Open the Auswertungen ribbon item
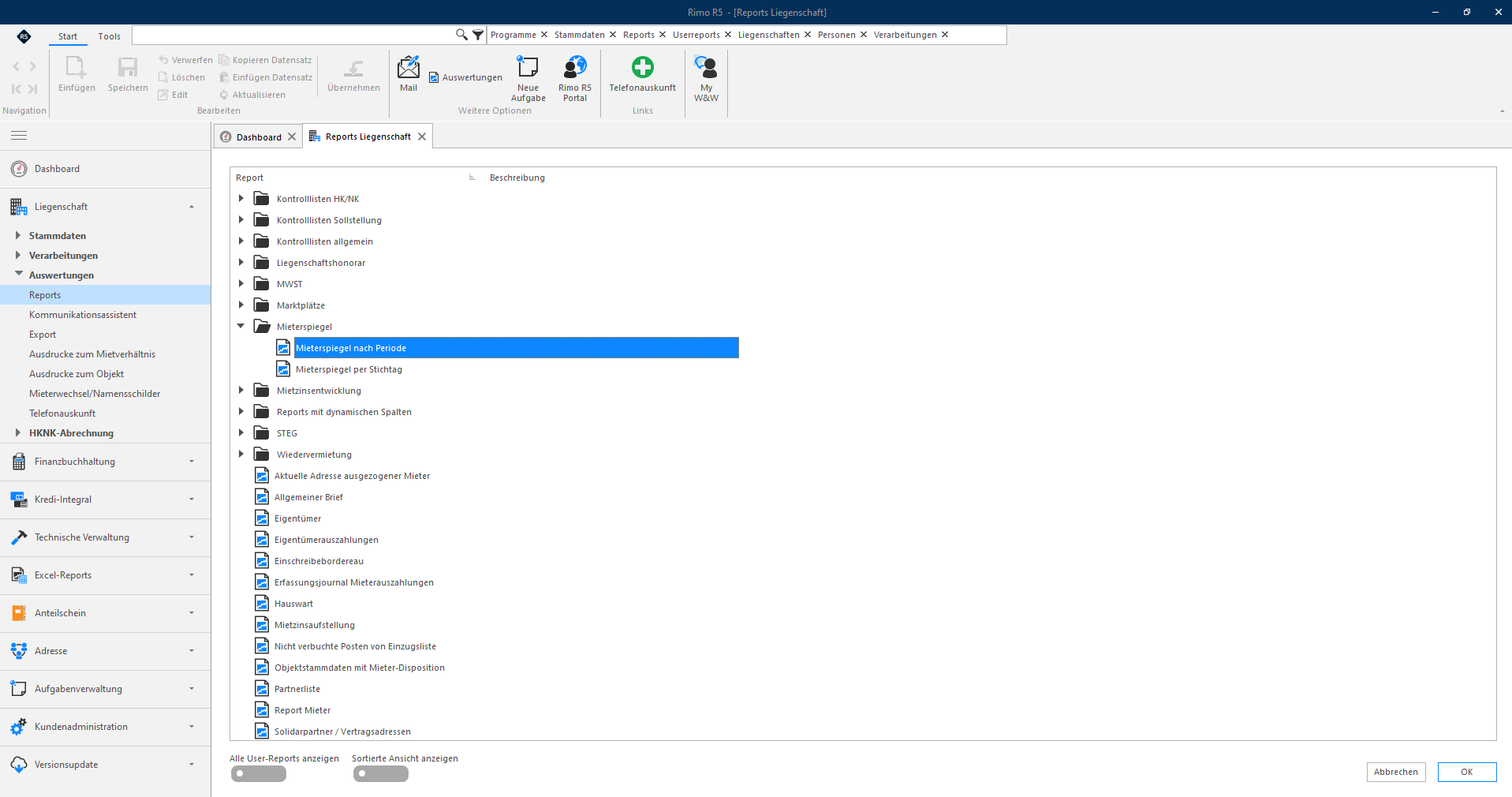 point(465,77)
